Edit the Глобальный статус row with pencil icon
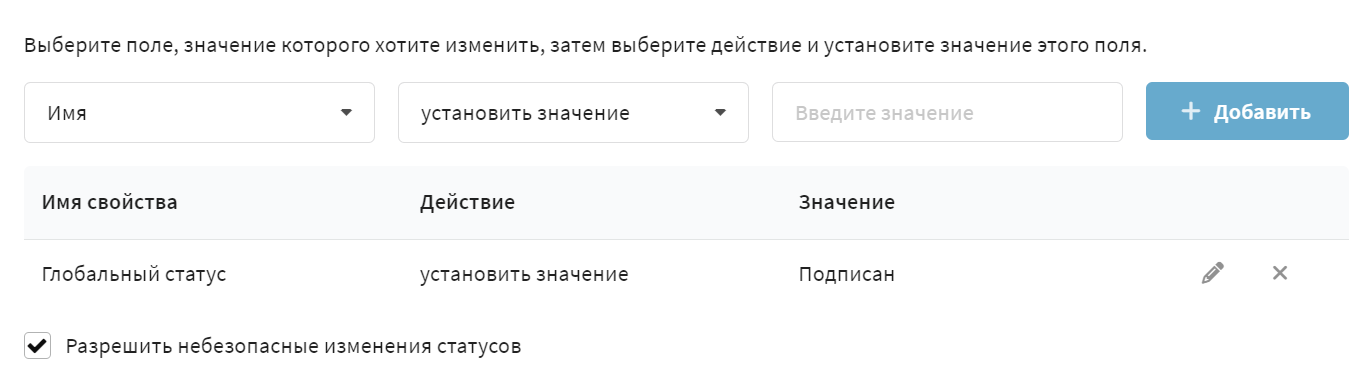 tap(1212, 273)
